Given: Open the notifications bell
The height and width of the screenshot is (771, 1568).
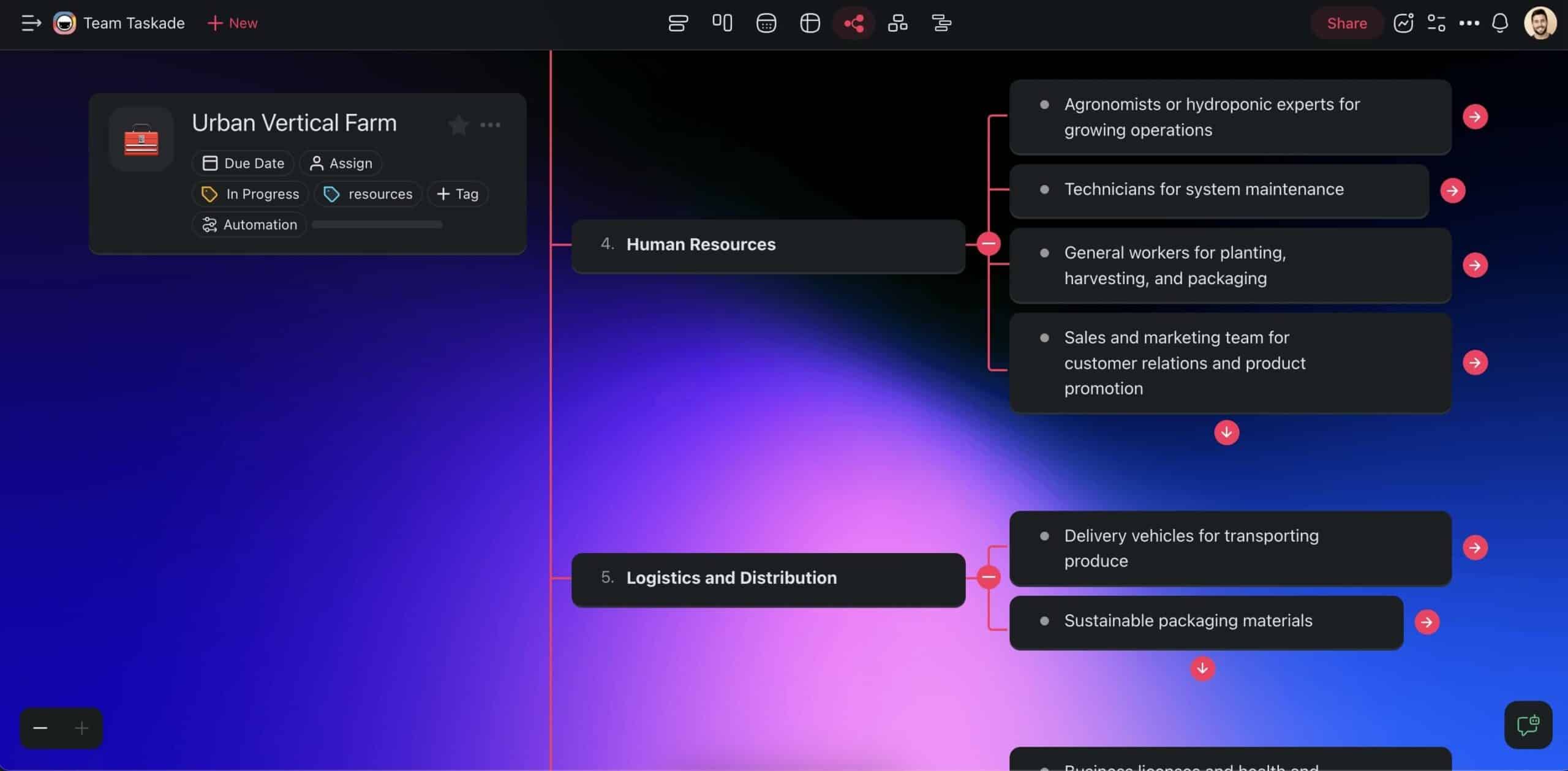Looking at the screenshot, I should (1499, 23).
